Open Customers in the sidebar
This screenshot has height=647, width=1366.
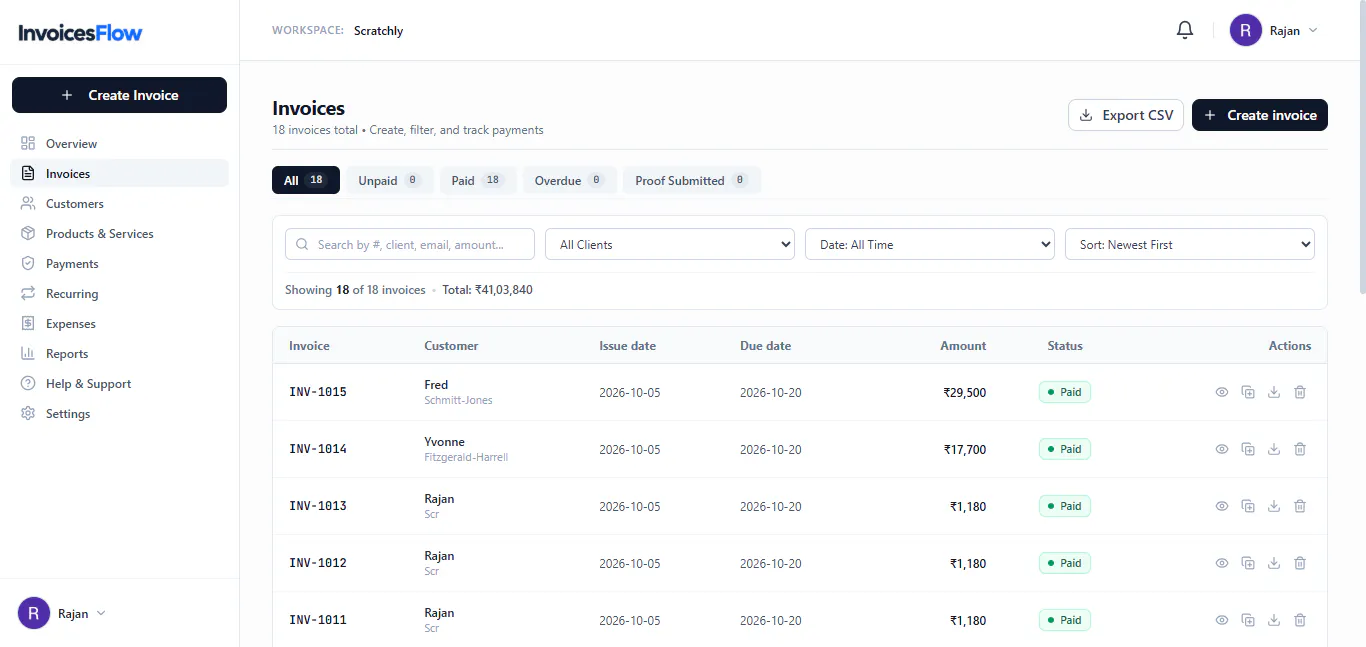coord(119,203)
